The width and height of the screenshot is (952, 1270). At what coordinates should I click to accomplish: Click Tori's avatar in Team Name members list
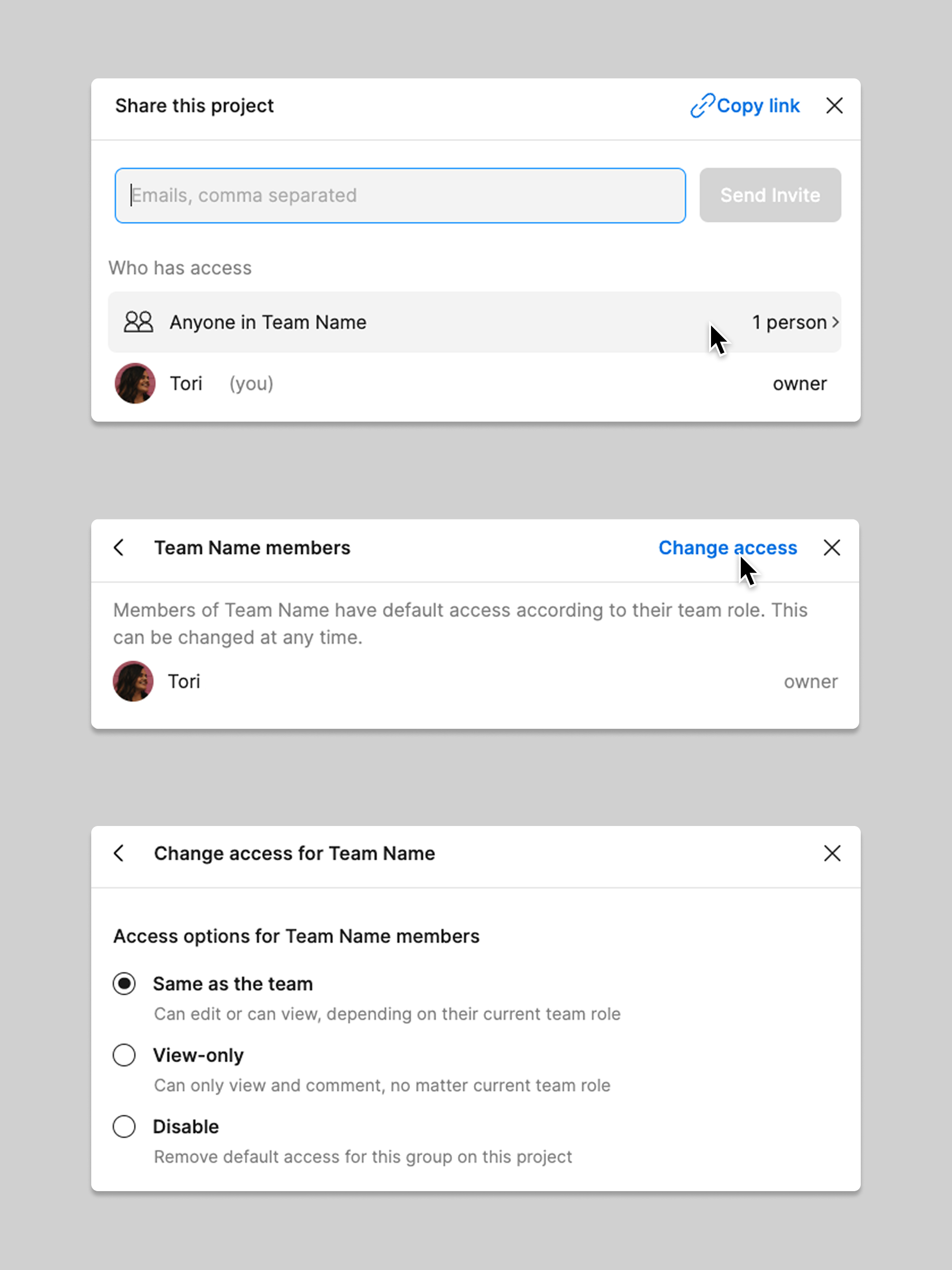[x=133, y=682]
